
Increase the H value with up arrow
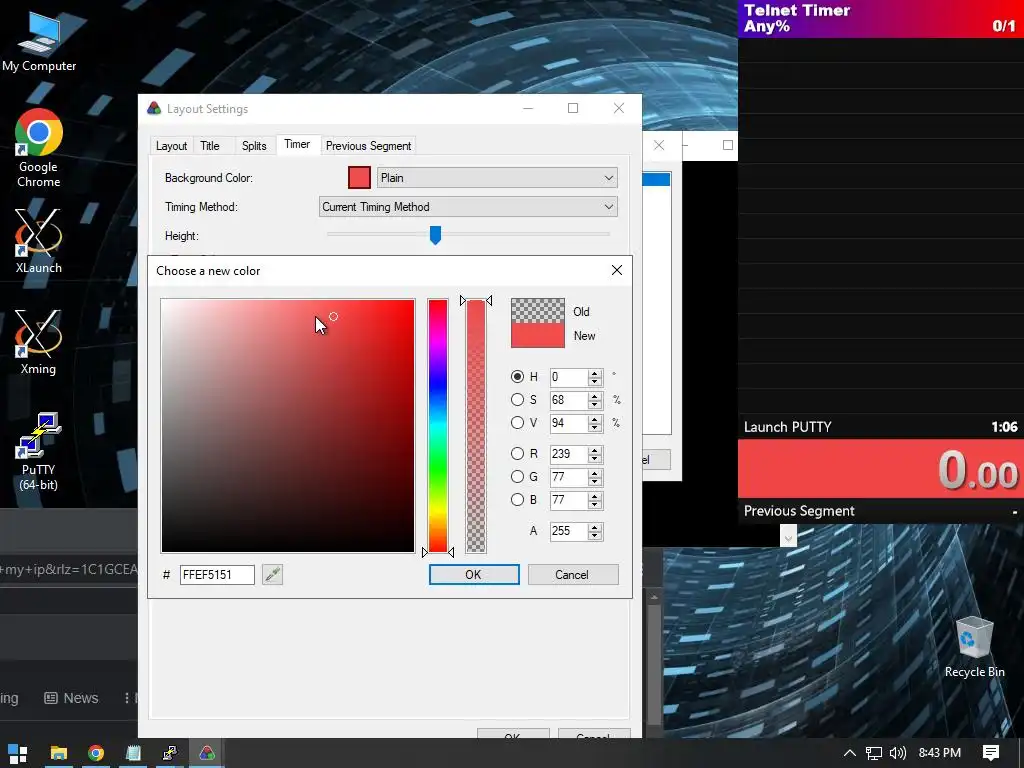pyautogui.click(x=594, y=373)
